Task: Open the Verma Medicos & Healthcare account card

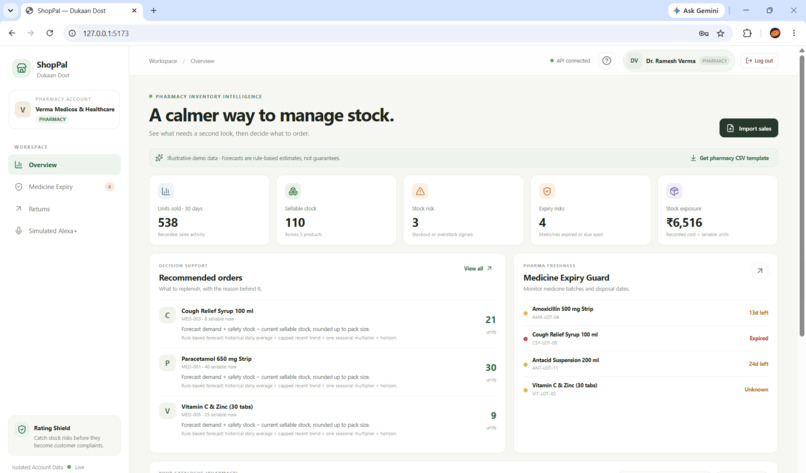Action: point(64,110)
